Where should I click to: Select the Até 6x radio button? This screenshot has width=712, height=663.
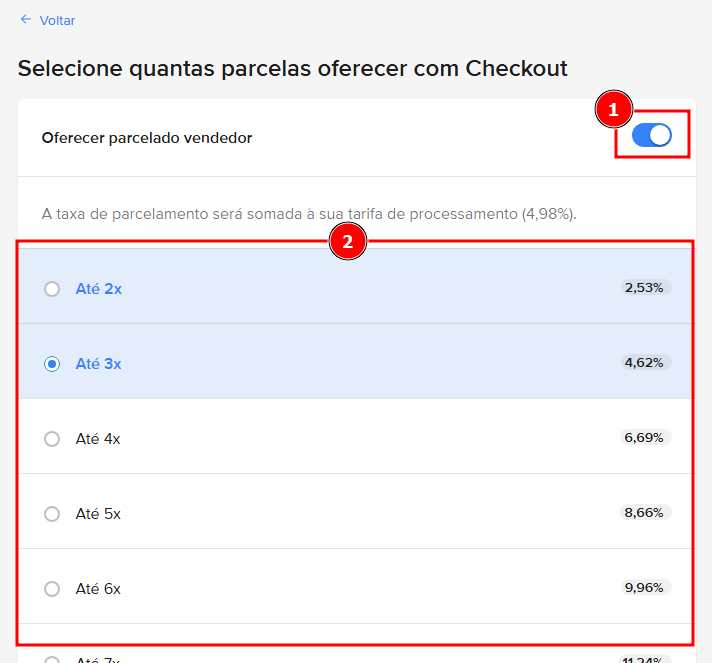[52, 589]
